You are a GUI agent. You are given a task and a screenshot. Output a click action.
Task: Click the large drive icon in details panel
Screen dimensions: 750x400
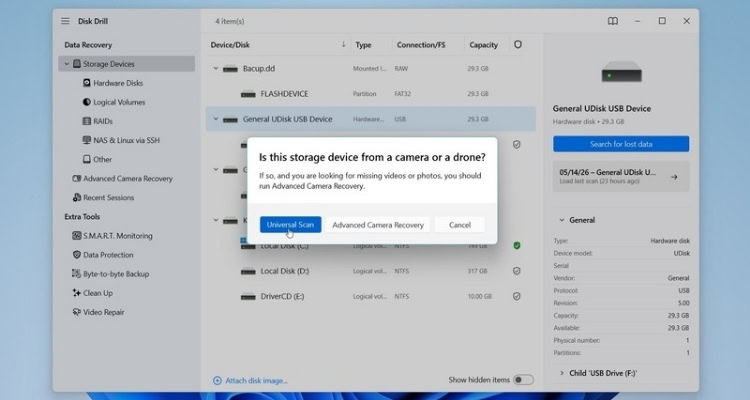pos(621,72)
